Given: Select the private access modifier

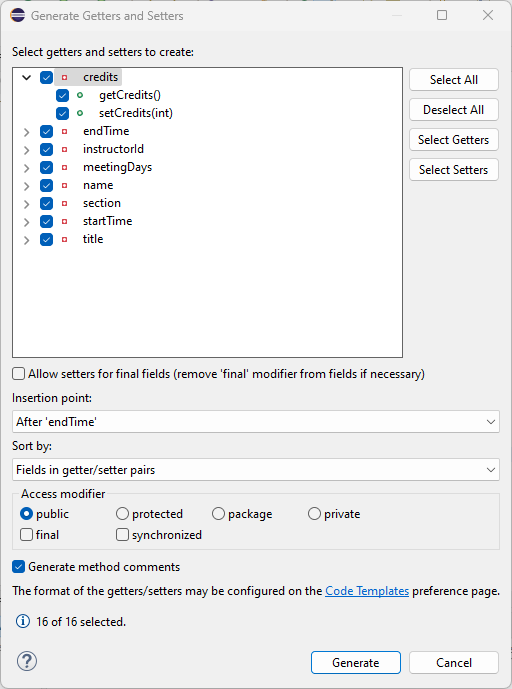Looking at the screenshot, I should click(314, 514).
